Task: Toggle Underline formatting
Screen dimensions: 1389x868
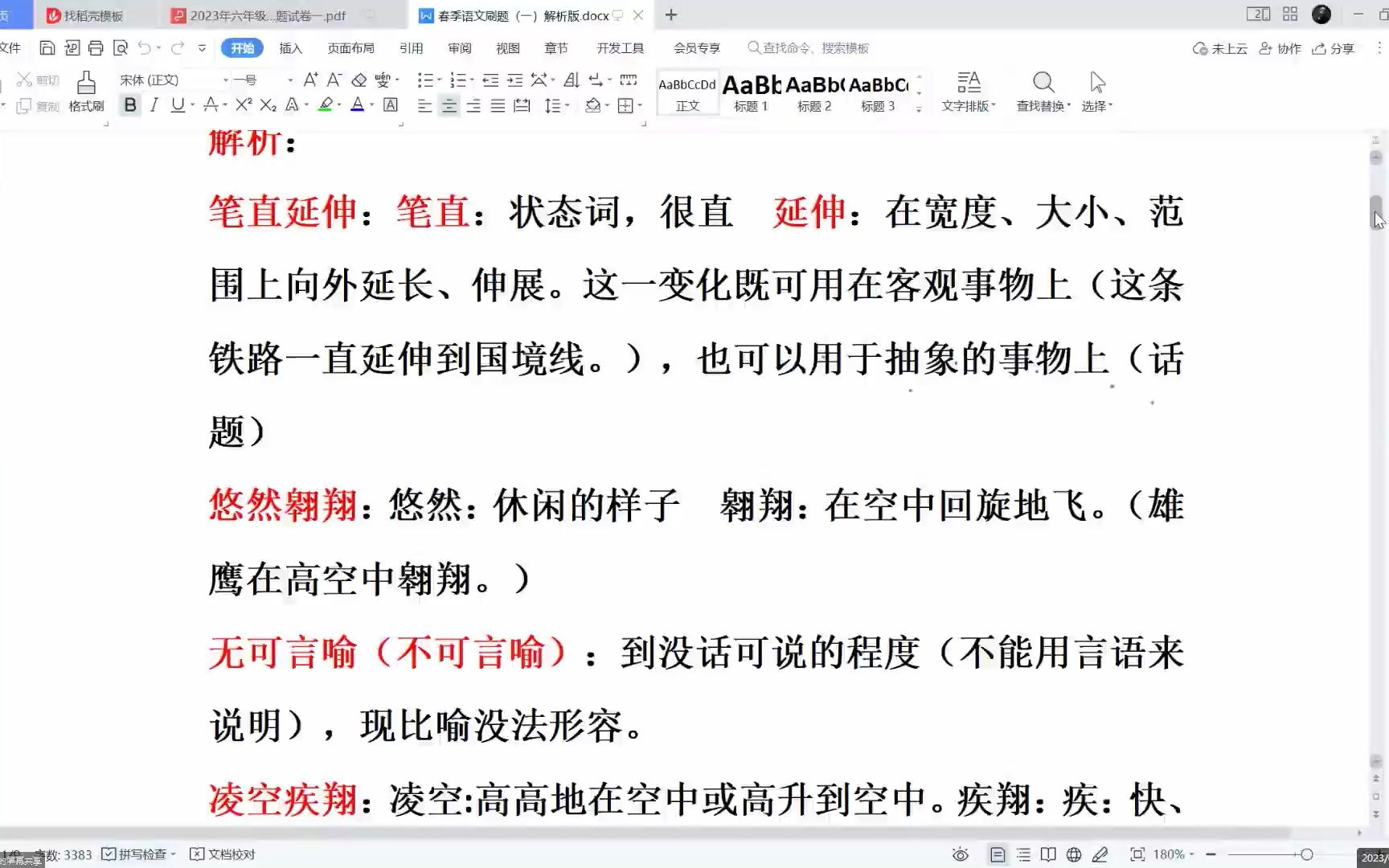Action: [x=178, y=105]
